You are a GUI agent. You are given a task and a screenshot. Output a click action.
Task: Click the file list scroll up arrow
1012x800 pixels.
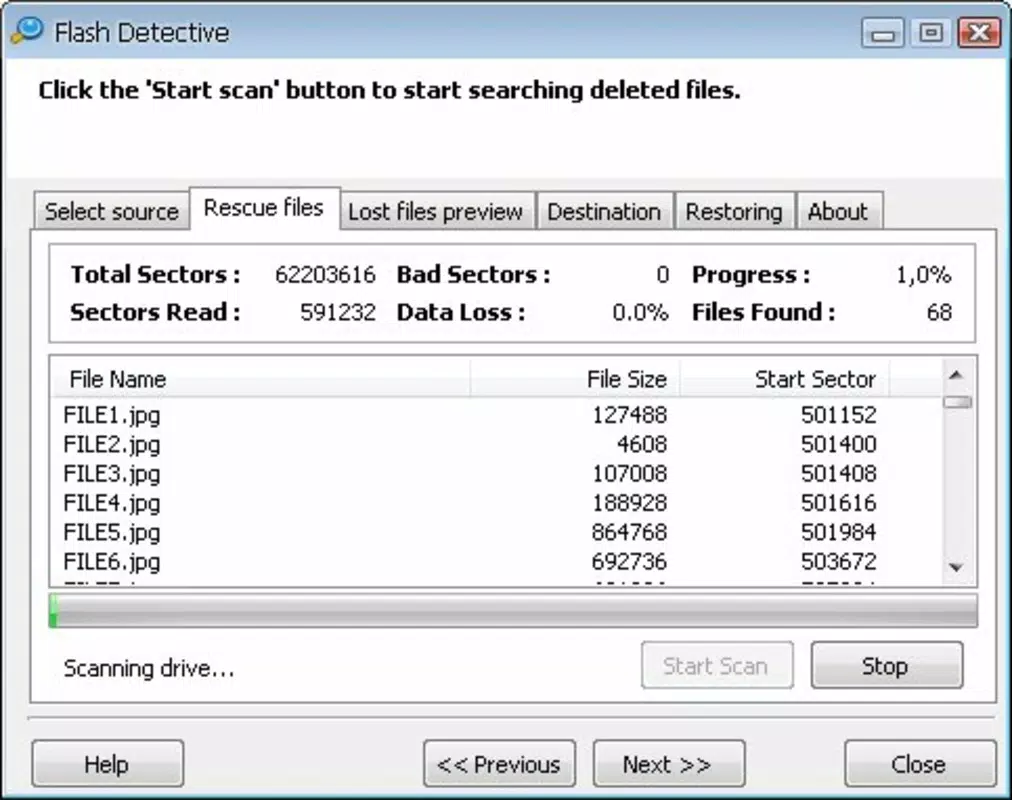pos(956,375)
